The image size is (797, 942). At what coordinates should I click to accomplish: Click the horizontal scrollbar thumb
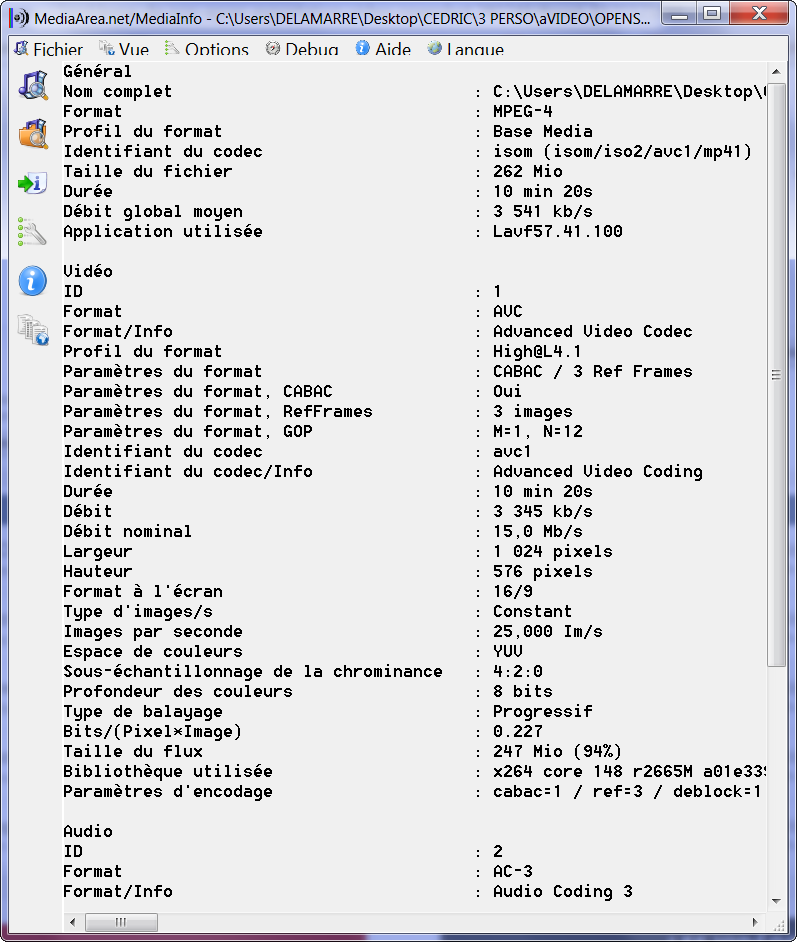point(120,921)
